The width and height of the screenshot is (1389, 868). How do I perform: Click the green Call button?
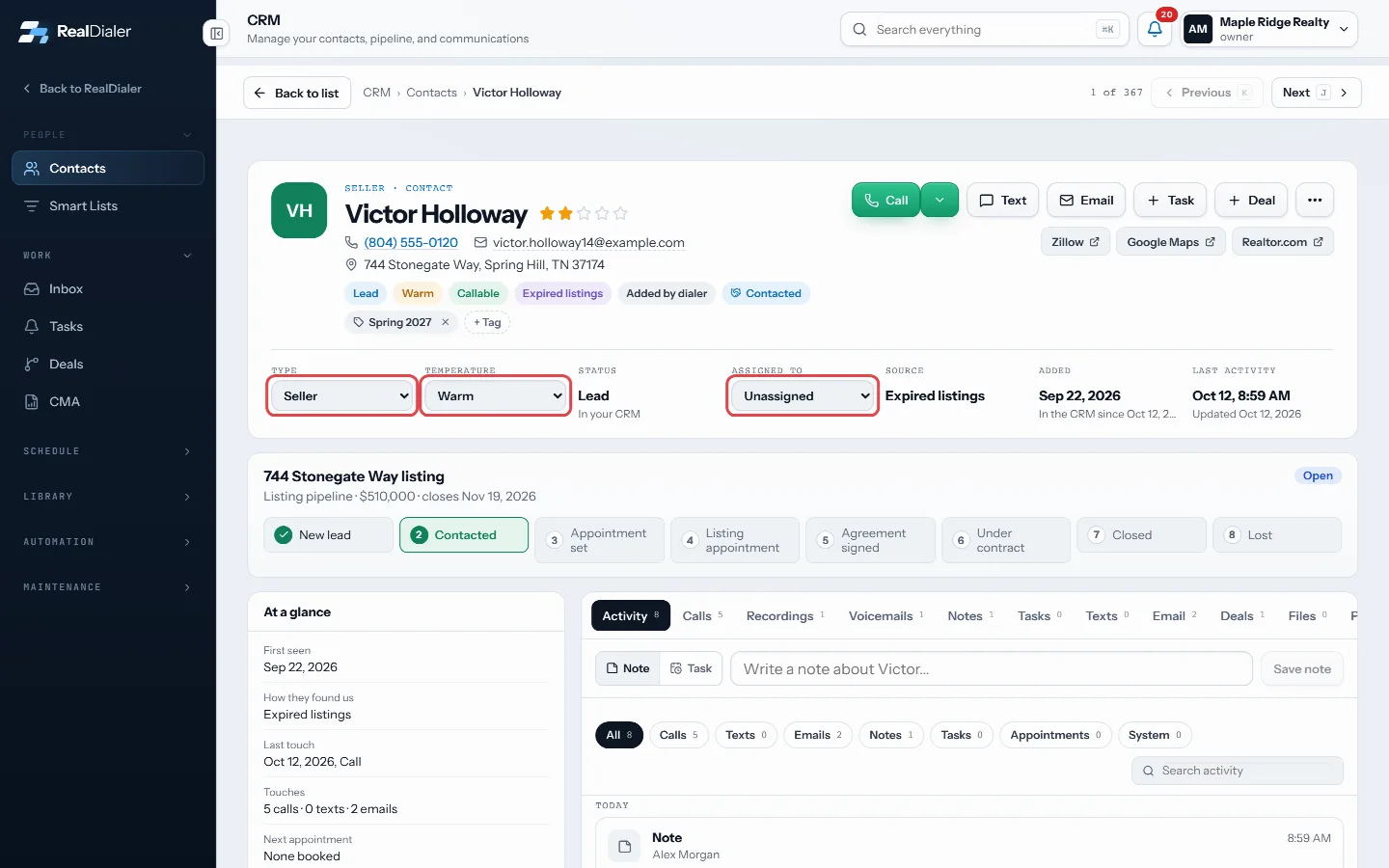885,200
